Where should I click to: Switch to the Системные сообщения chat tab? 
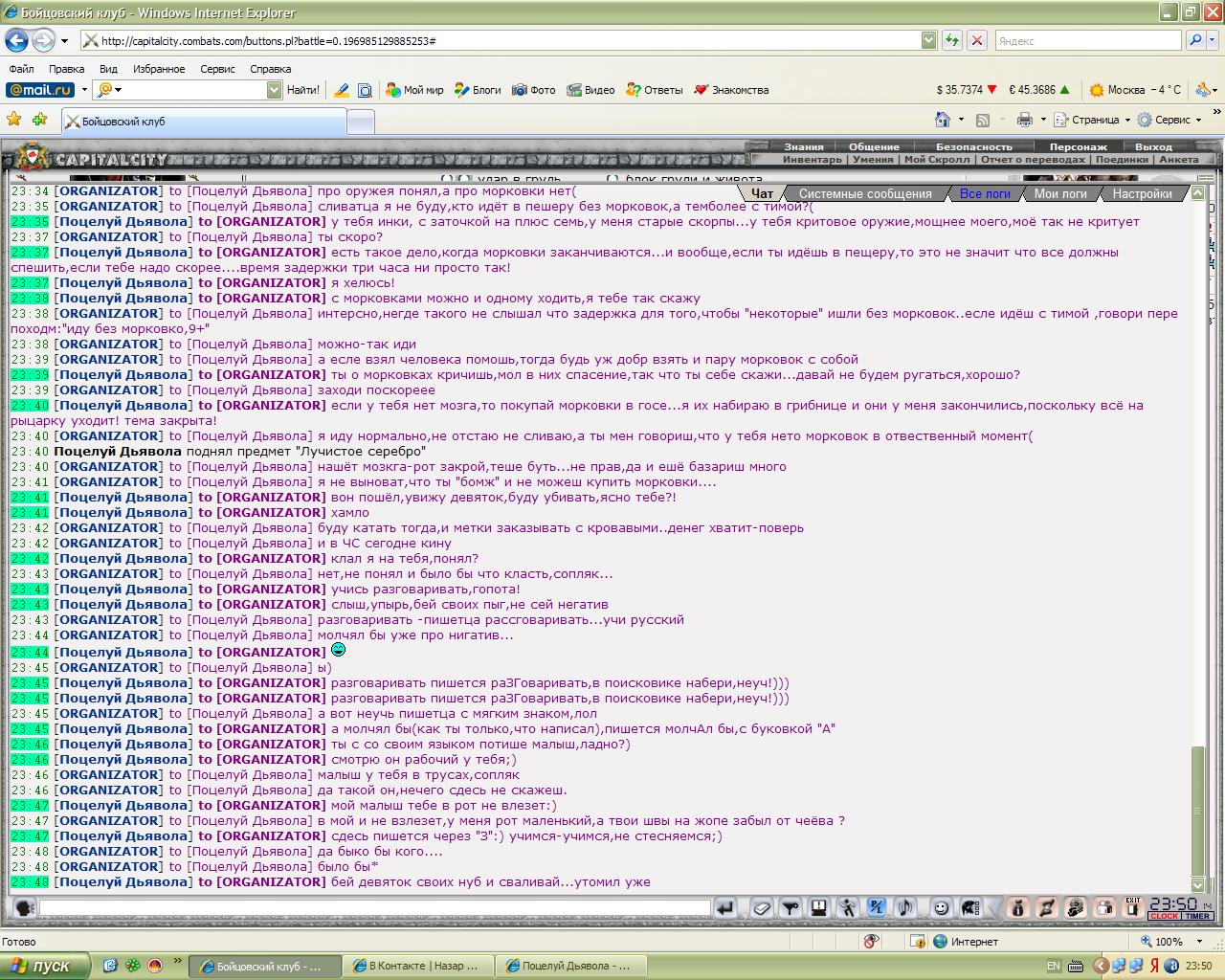[x=865, y=193]
